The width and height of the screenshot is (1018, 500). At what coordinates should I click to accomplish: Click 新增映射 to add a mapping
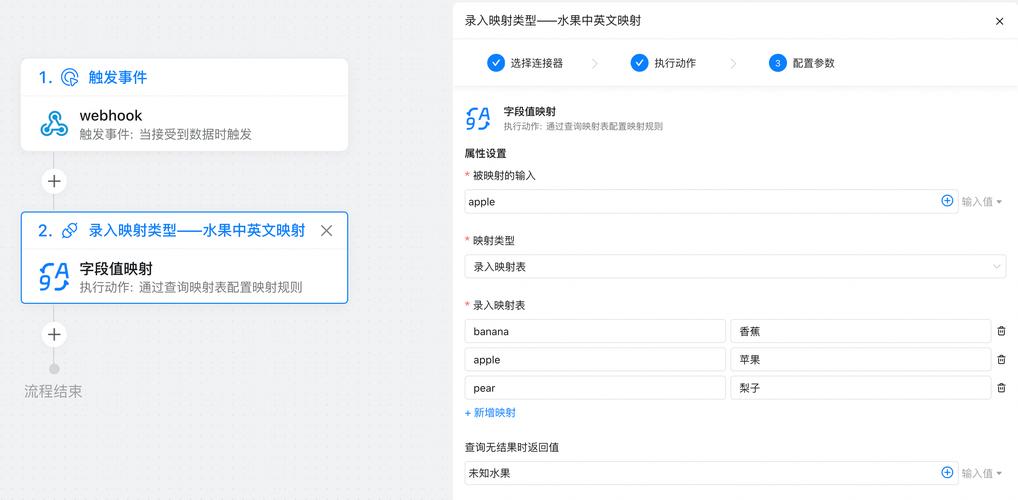pos(490,413)
